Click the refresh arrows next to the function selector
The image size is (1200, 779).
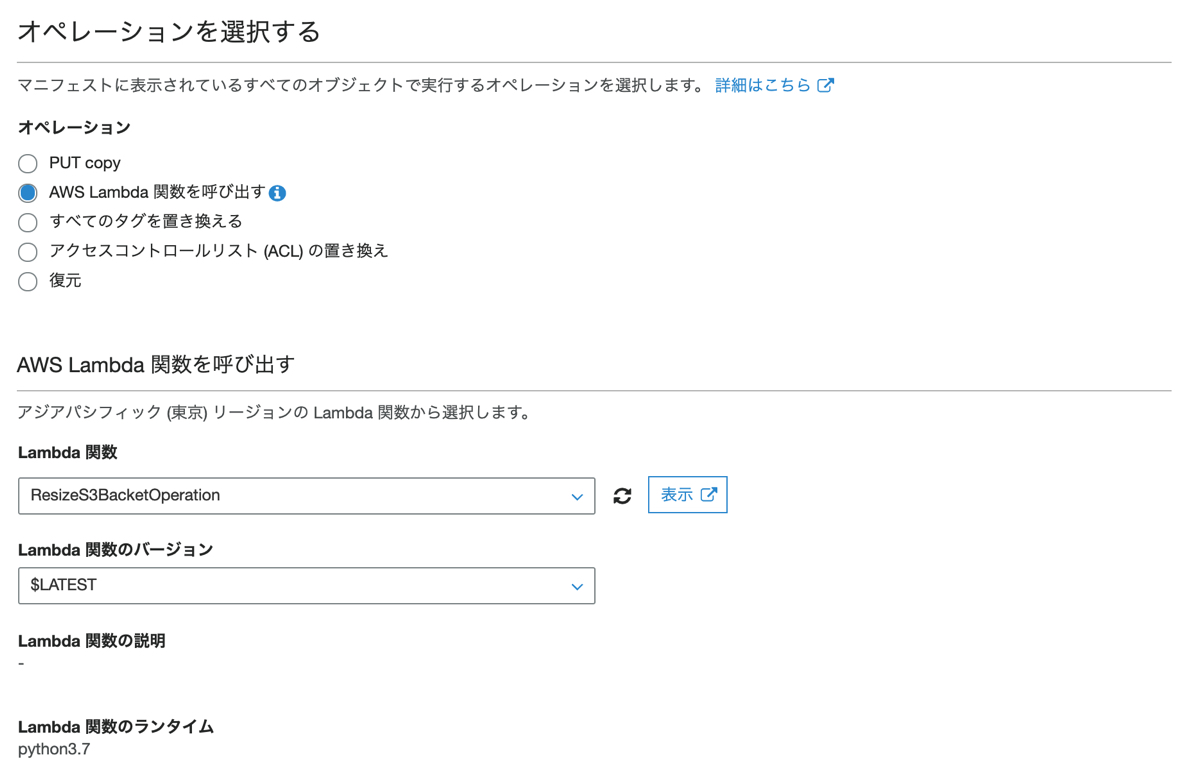pyautogui.click(x=622, y=494)
